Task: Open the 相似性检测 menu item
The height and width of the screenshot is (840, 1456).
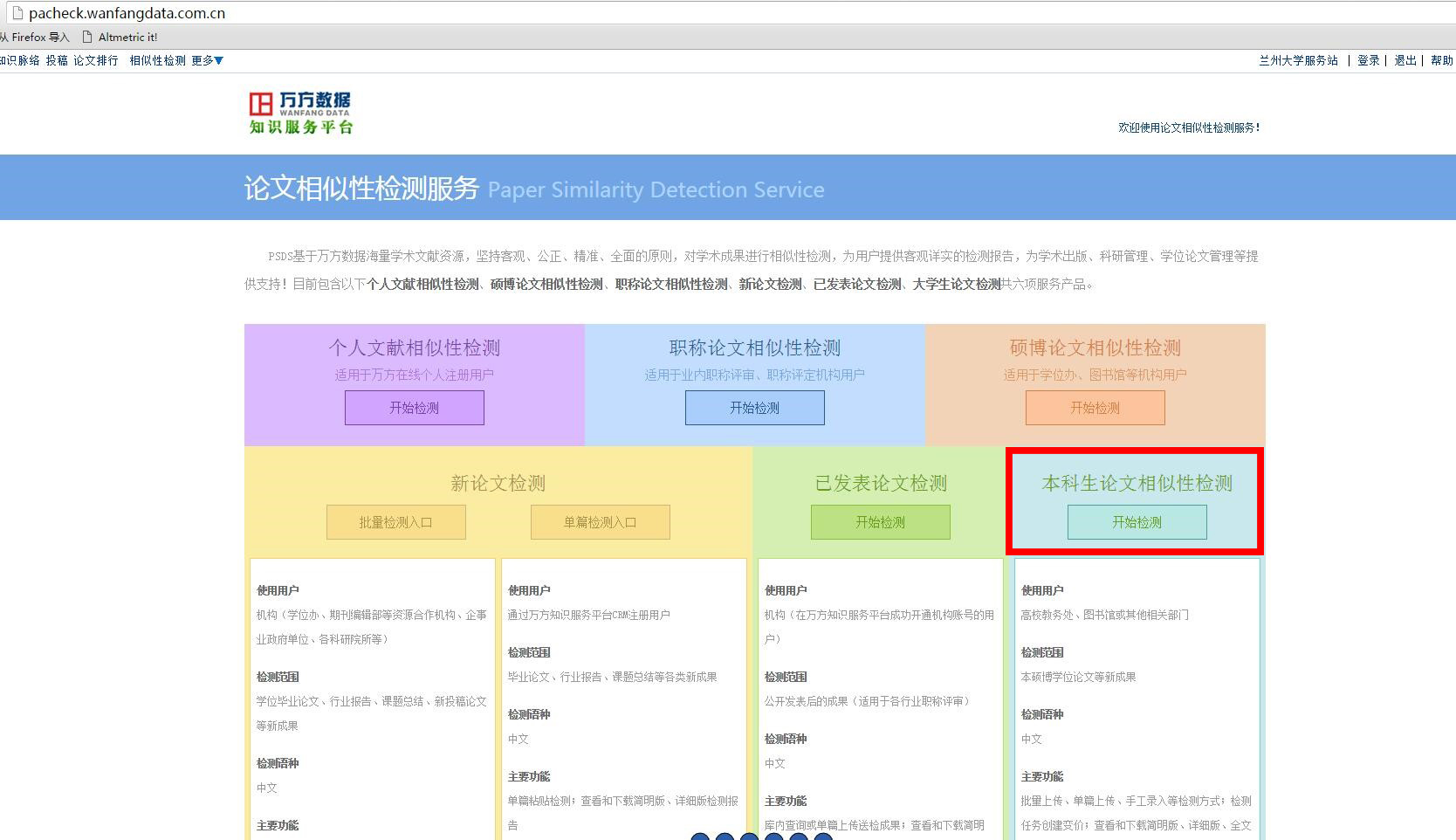Action: coord(157,60)
